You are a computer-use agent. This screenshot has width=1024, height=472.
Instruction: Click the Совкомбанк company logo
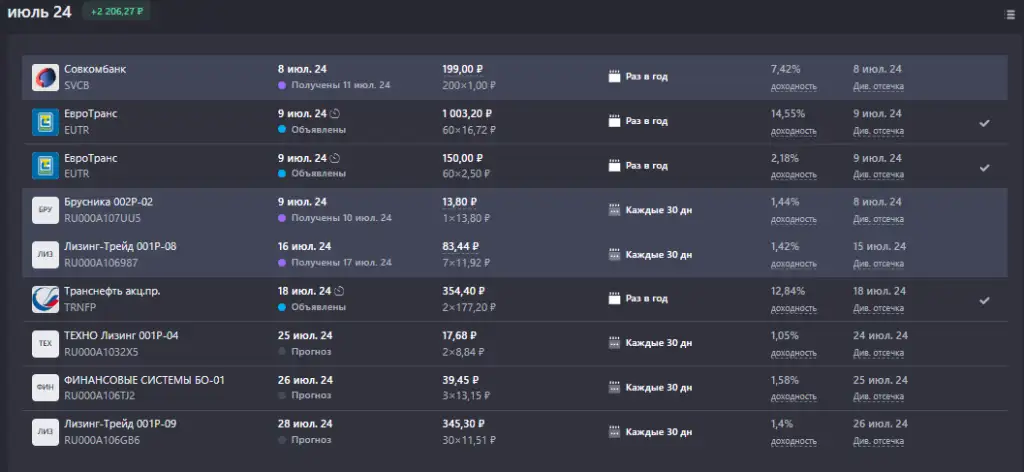46,78
